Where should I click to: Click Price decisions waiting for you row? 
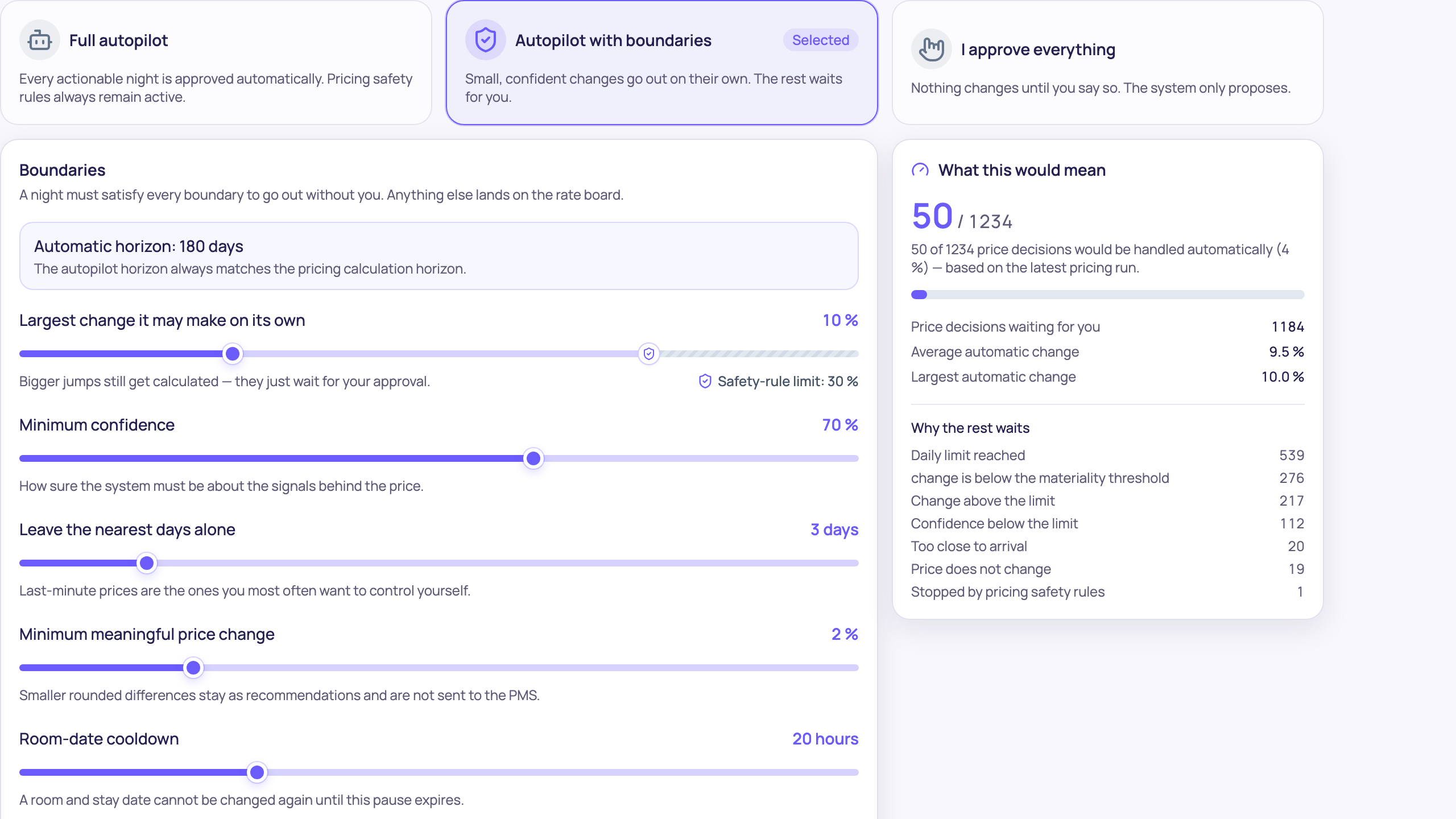[x=1108, y=327]
